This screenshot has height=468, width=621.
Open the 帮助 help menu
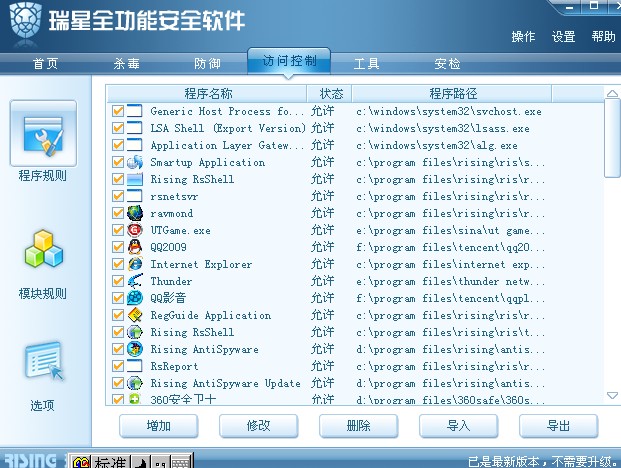point(604,37)
